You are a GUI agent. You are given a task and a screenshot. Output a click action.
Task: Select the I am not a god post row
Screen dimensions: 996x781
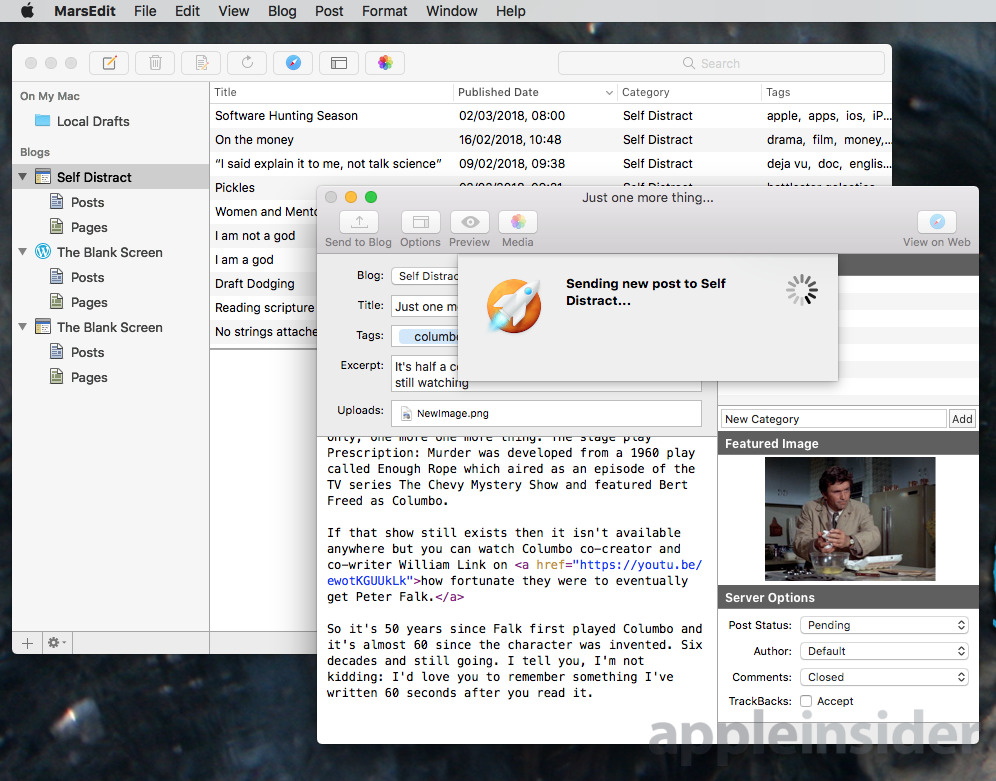coord(263,236)
